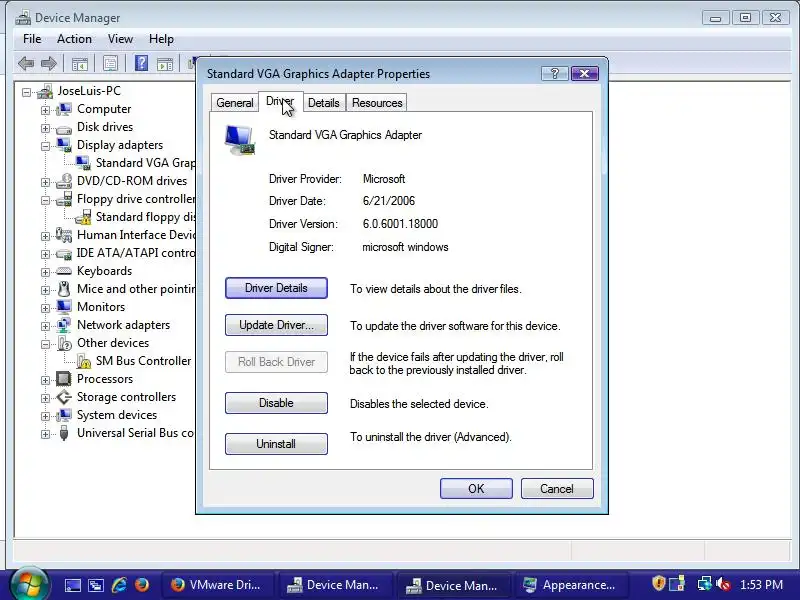Click the Keyboards icon in device tree
Image resolution: width=800 pixels, height=600 pixels.
pos(64,271)
